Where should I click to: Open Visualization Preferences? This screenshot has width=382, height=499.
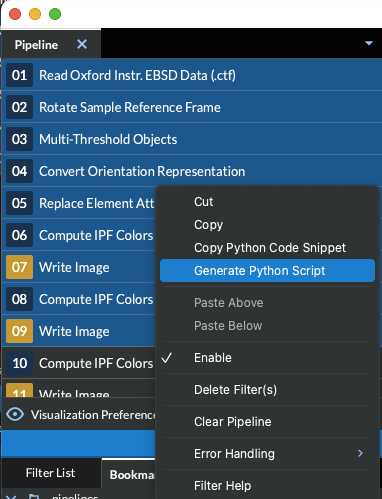click(93, 415)
